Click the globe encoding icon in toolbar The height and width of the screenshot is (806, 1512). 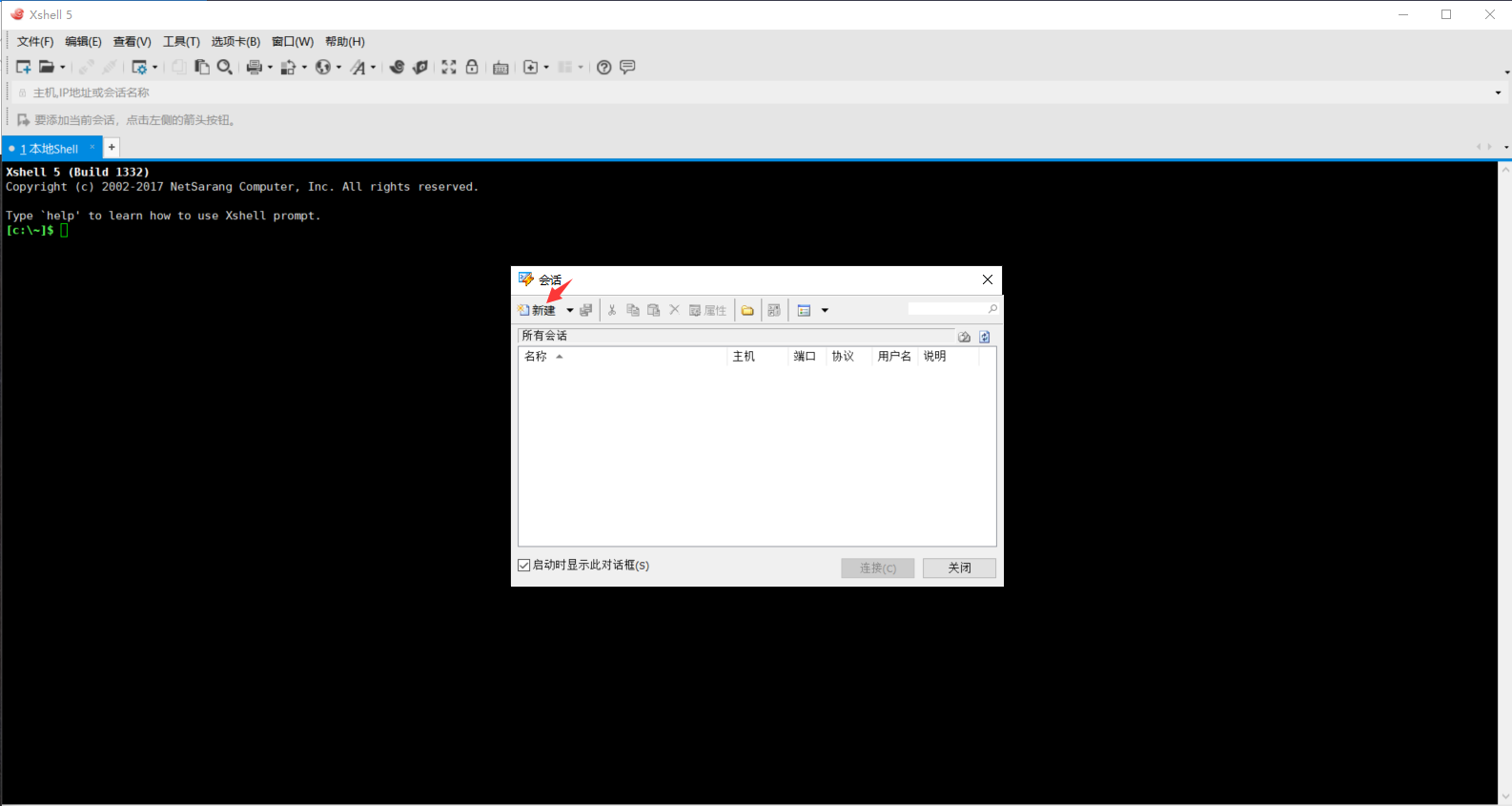tap(323, 67)
